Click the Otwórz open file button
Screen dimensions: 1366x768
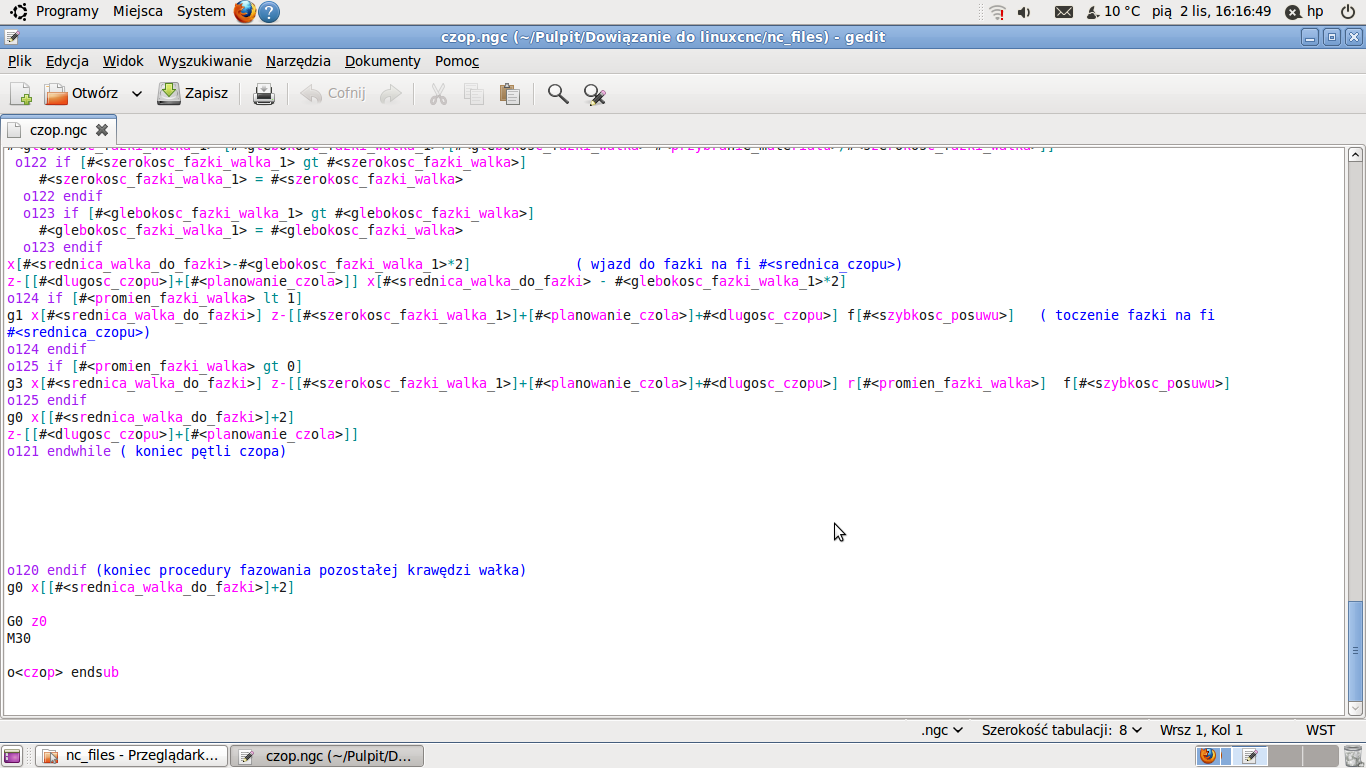click(81, 94)
